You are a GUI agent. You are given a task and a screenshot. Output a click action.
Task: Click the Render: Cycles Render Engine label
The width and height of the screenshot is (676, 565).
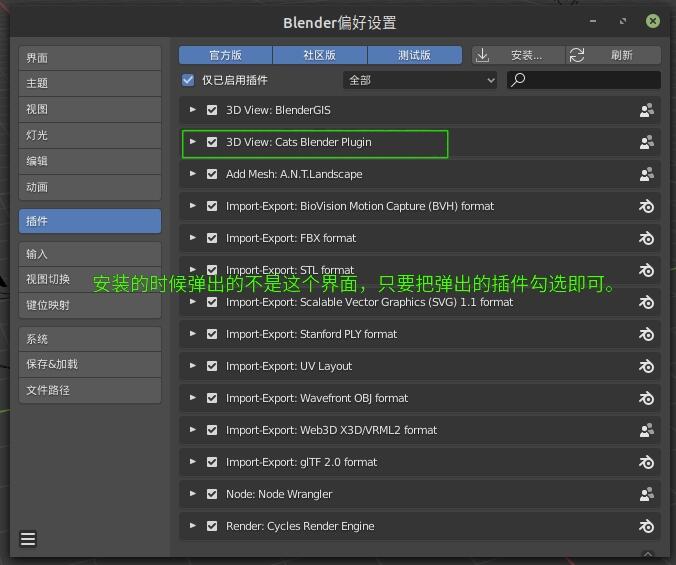tap(300, 526)
